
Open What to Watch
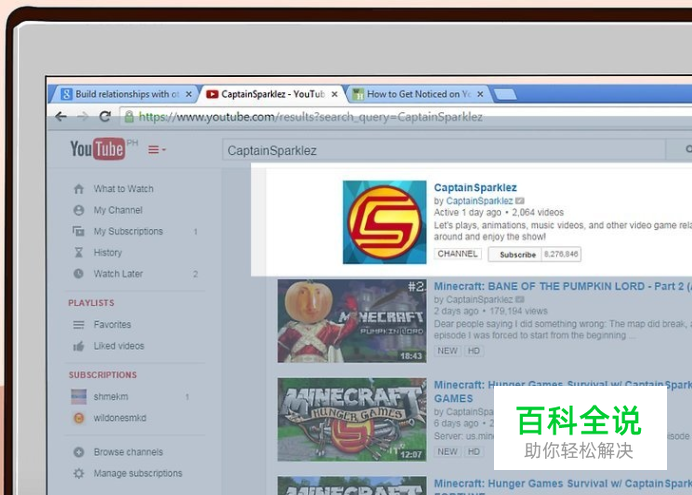124,189
